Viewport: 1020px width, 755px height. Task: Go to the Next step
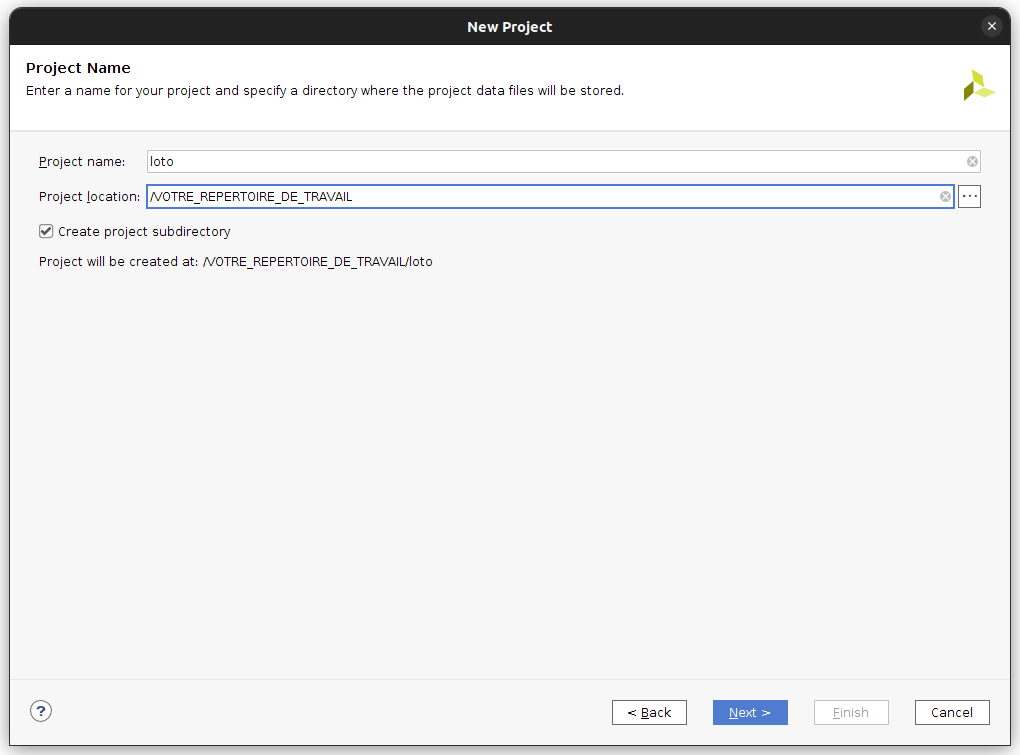click(x=750, y=713)
